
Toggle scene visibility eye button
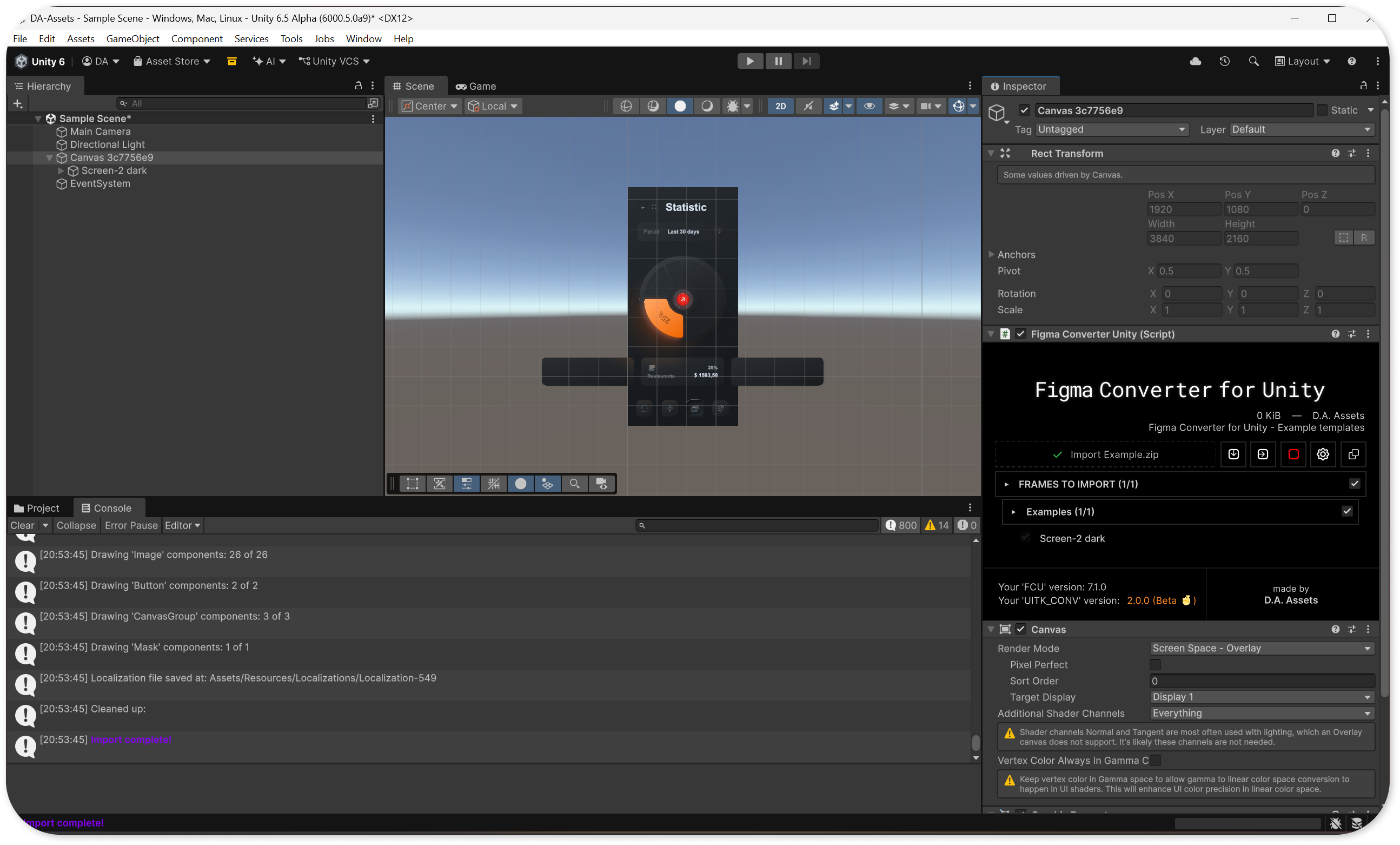click(x=869, y=106)
